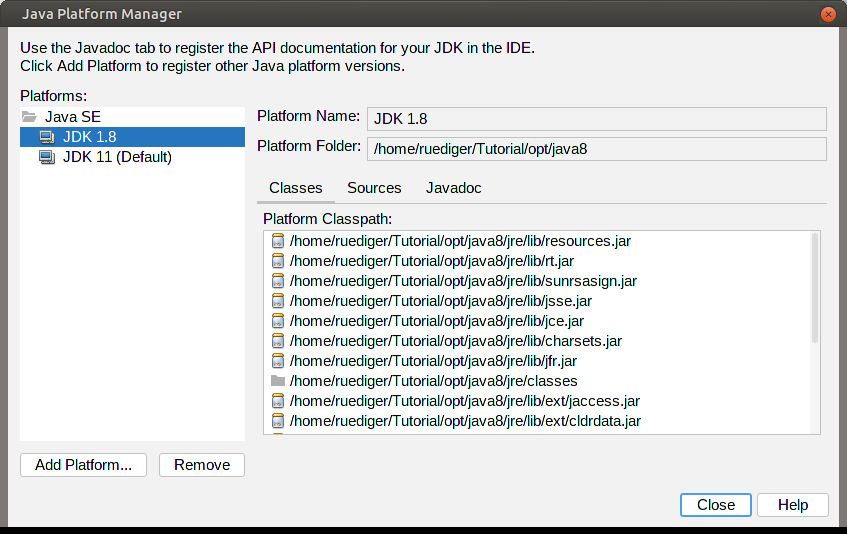Viewport: 847px width, 534px height.
Task: Click the JDK 11 (Default) platform icon
Action: tap(47, 157)
